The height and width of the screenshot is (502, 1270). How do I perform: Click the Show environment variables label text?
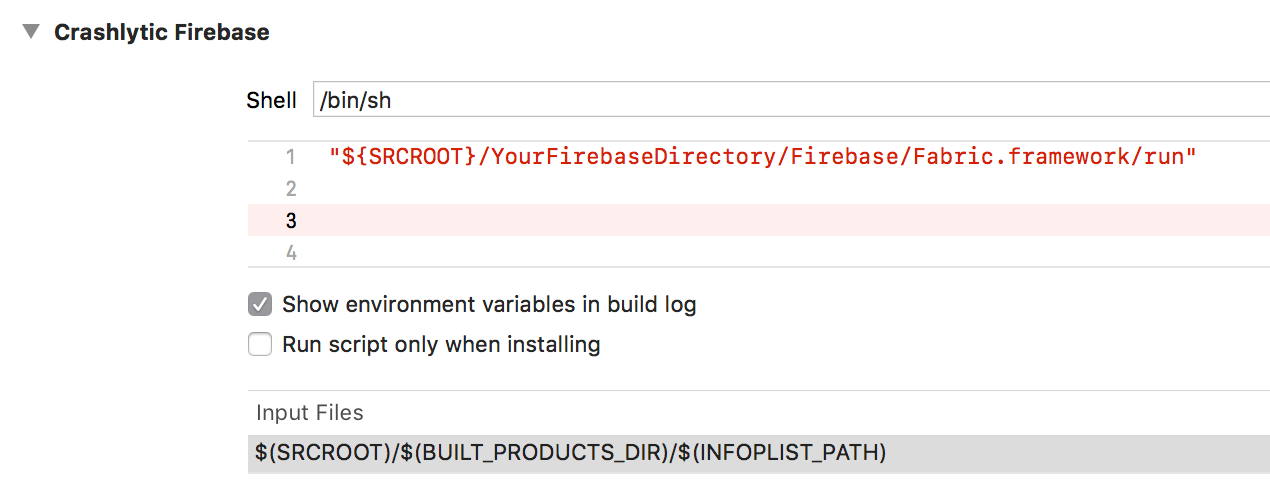coord(489,304)
